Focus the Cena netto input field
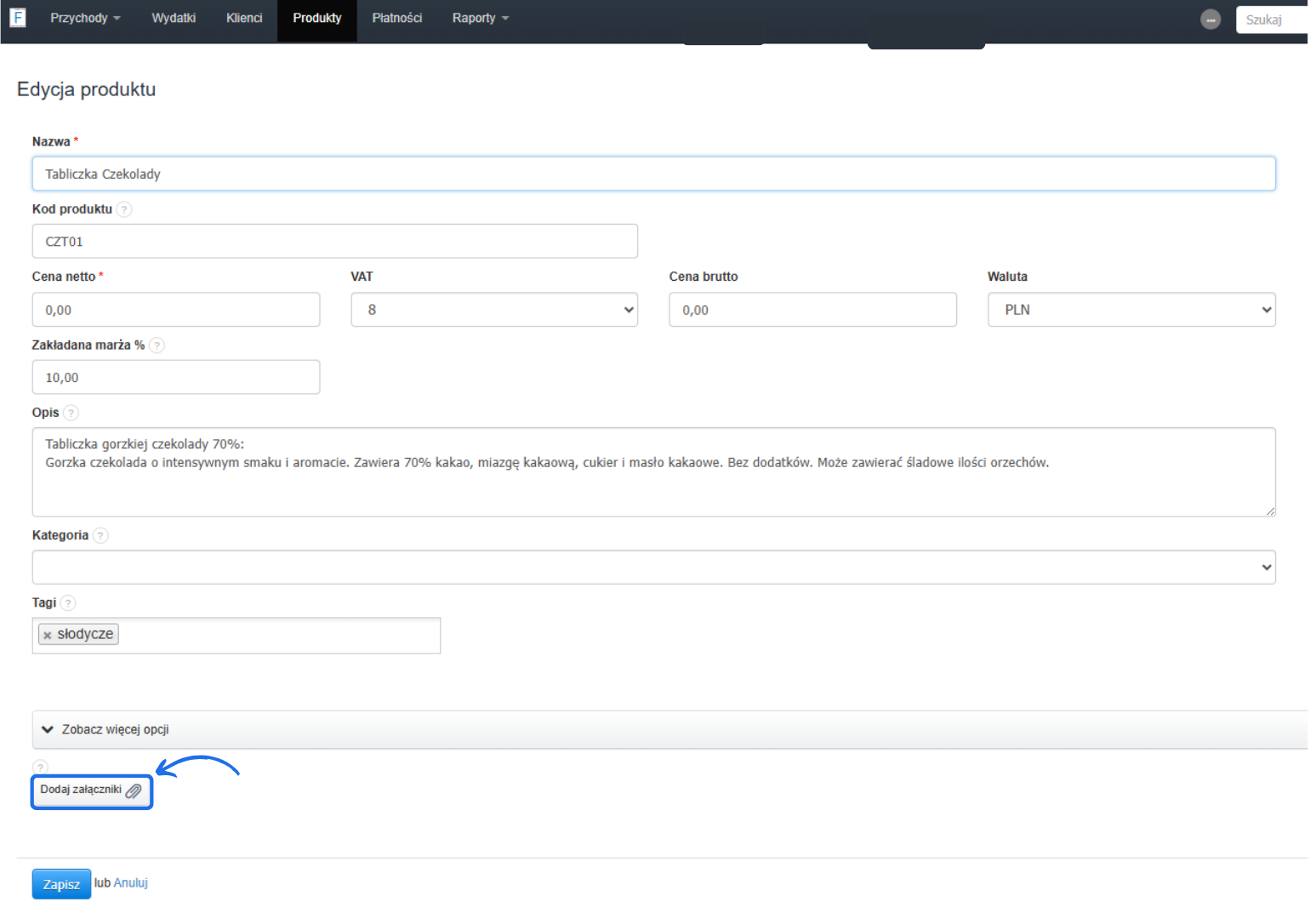This screenshot has height=919, width=1316. (x=175, y=310)
